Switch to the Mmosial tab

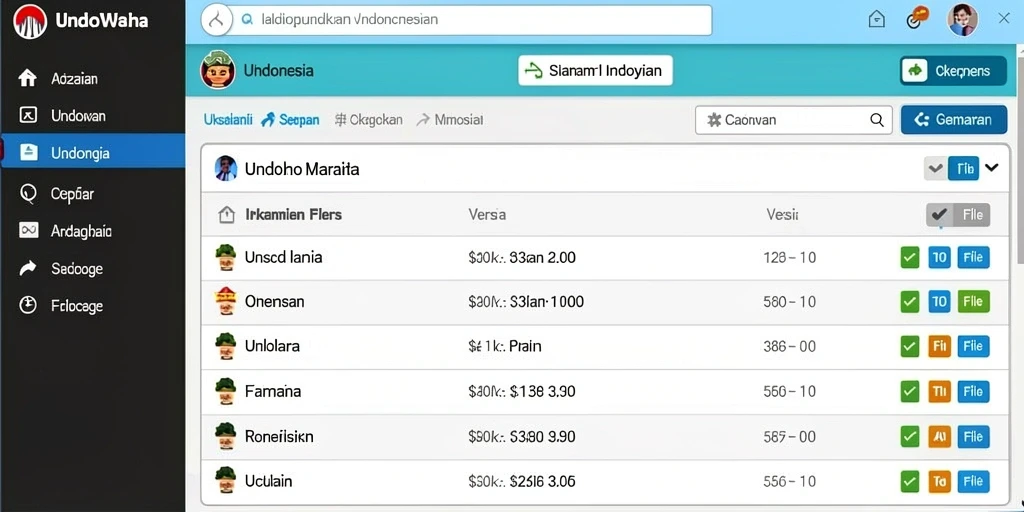(x=450, y=120)
